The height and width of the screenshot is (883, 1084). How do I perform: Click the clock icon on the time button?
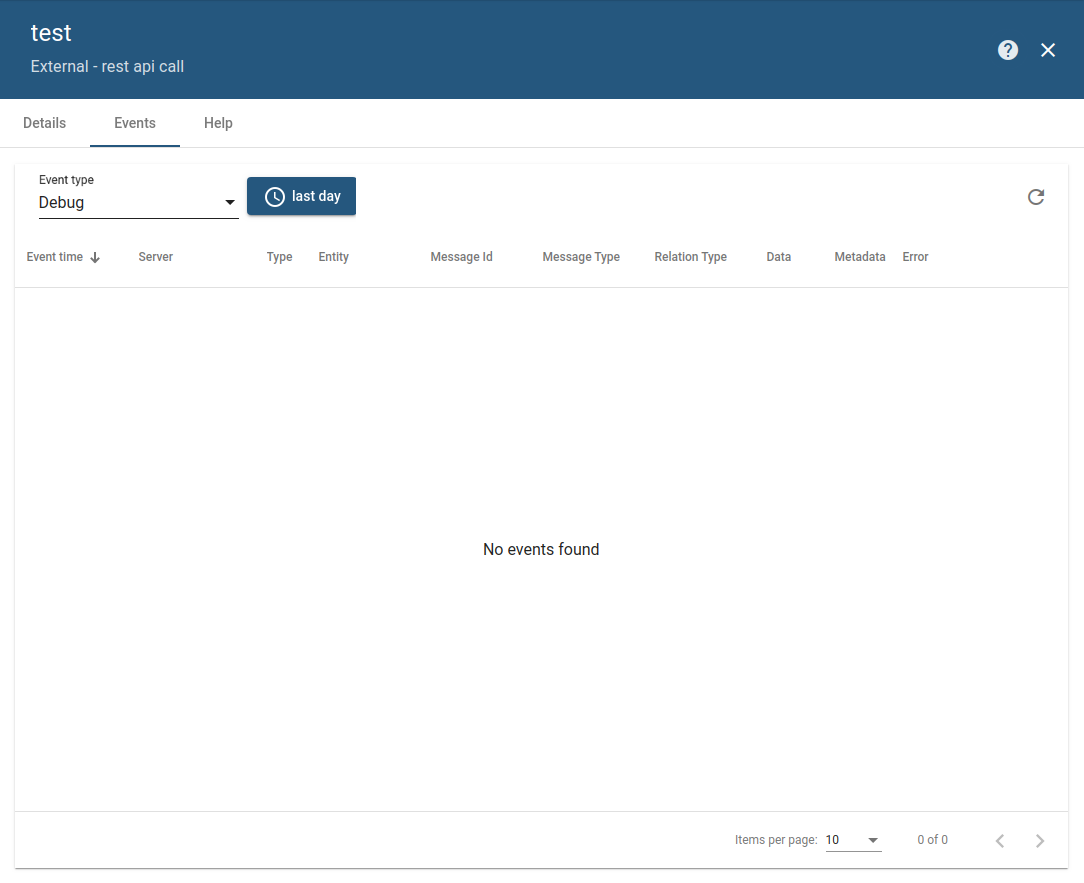pos(274,196)
